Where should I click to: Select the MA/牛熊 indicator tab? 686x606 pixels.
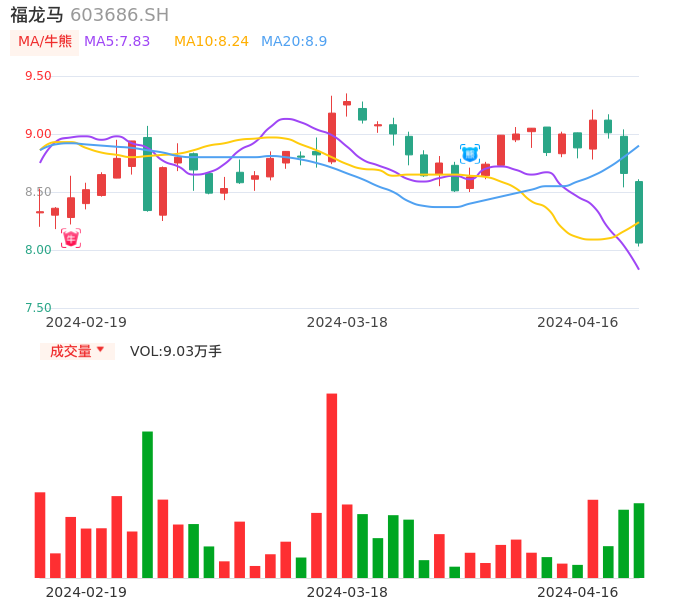point(45,42)
